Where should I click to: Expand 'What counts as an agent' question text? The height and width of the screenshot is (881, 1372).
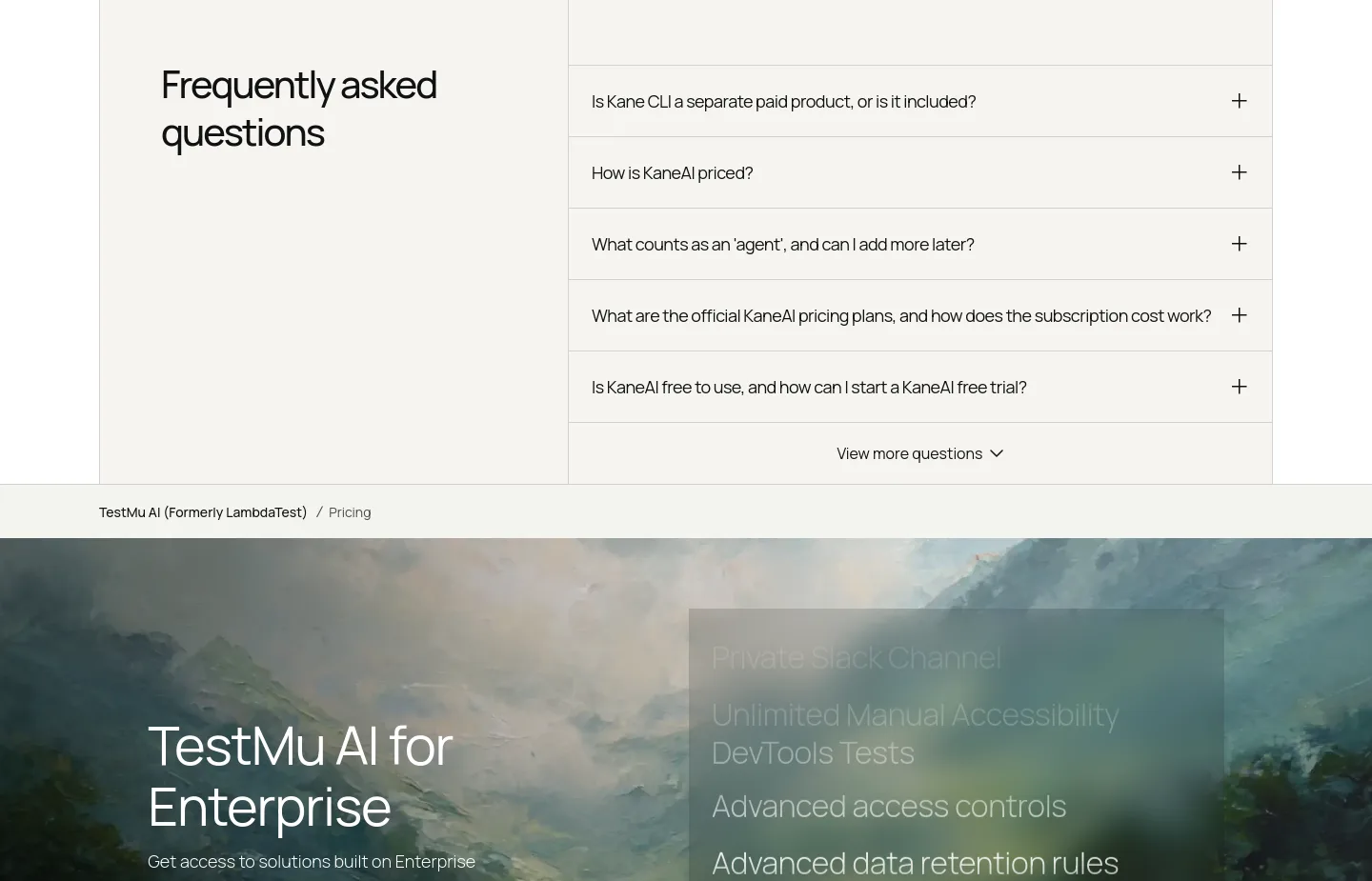point(782,245)
